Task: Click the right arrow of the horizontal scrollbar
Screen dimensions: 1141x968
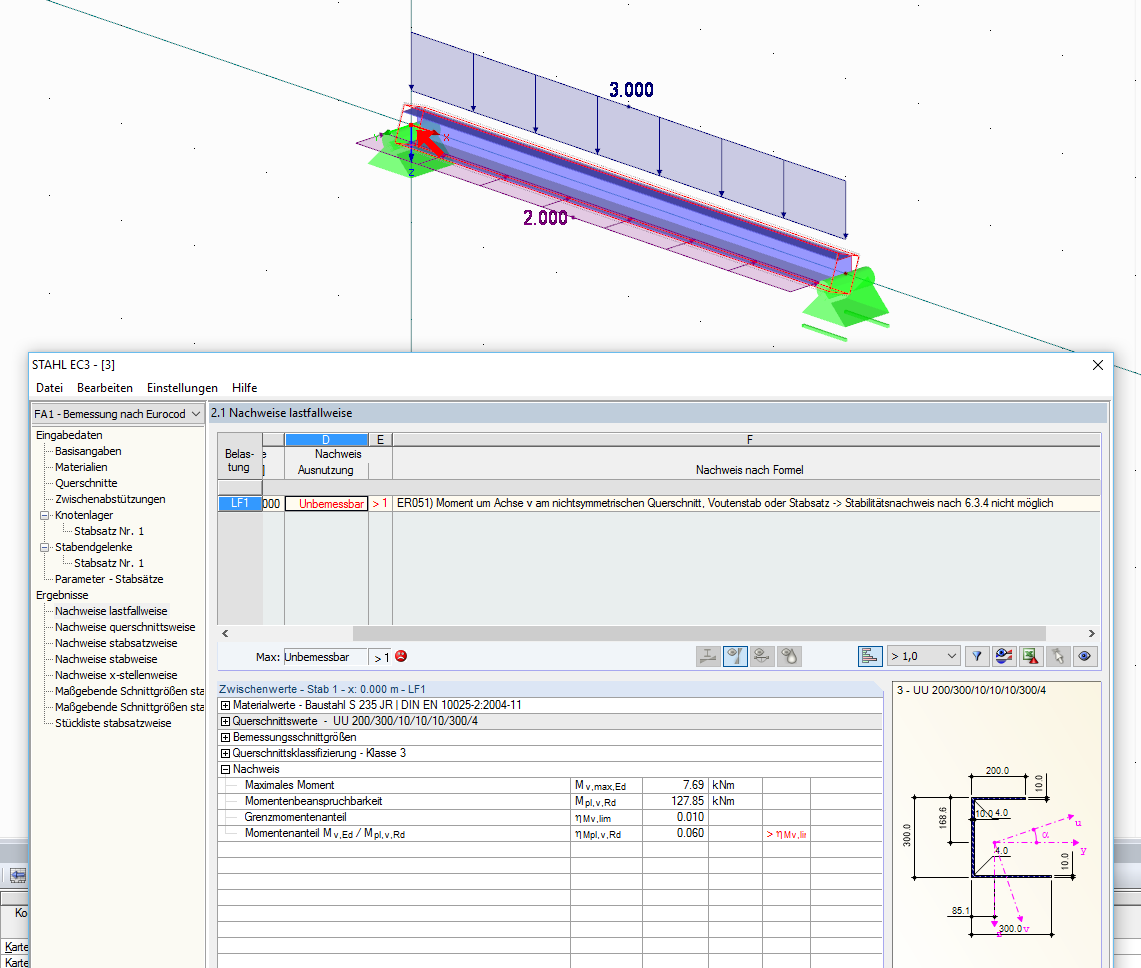Action: [1092, 634]
